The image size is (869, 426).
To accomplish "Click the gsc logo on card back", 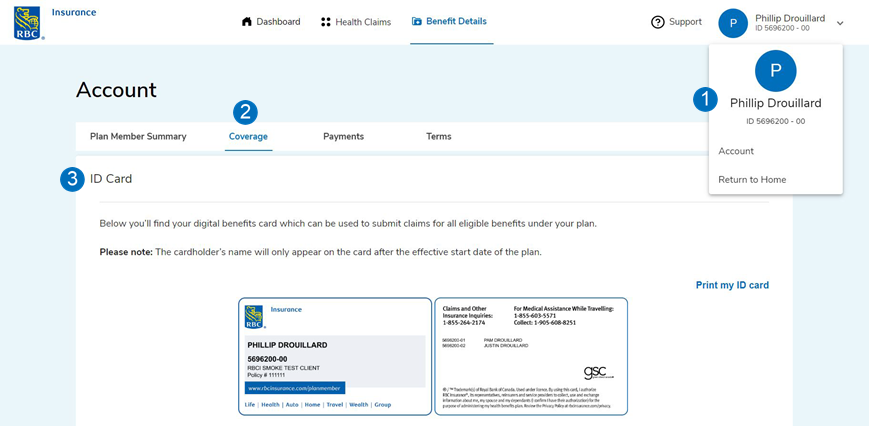I will tap(599, 373).
